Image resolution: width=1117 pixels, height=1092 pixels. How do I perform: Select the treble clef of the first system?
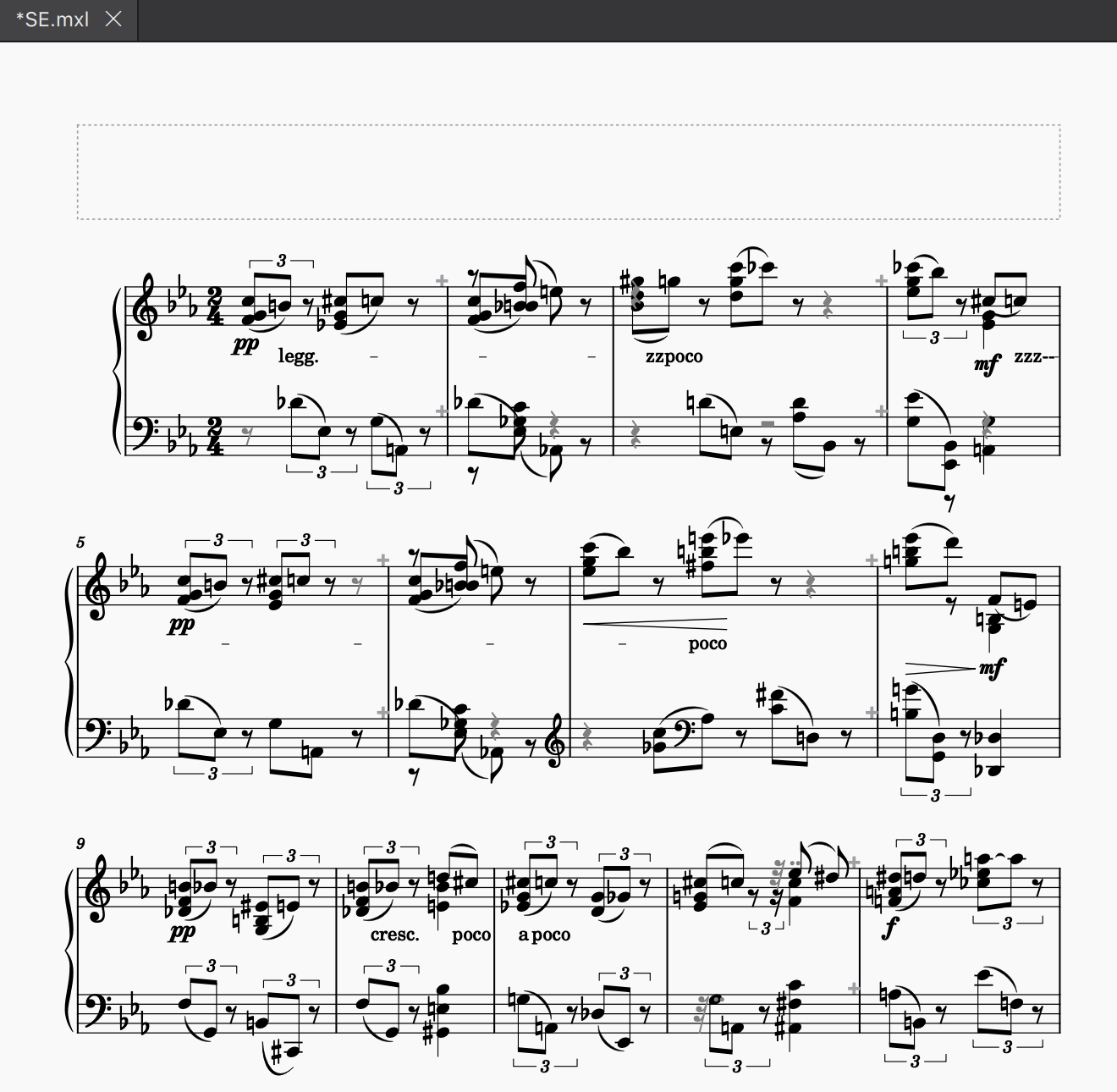[147, 307]
